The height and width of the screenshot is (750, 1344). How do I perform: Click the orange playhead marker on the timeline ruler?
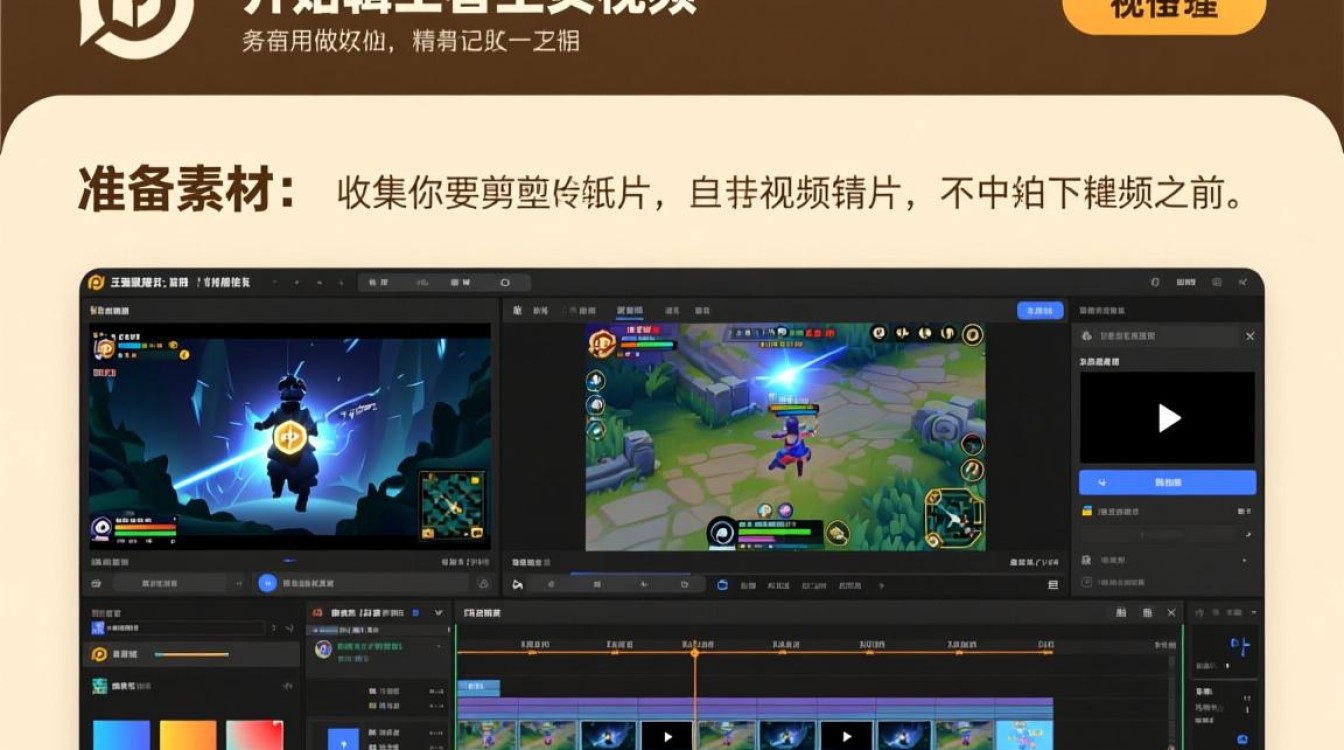[695, 652]
